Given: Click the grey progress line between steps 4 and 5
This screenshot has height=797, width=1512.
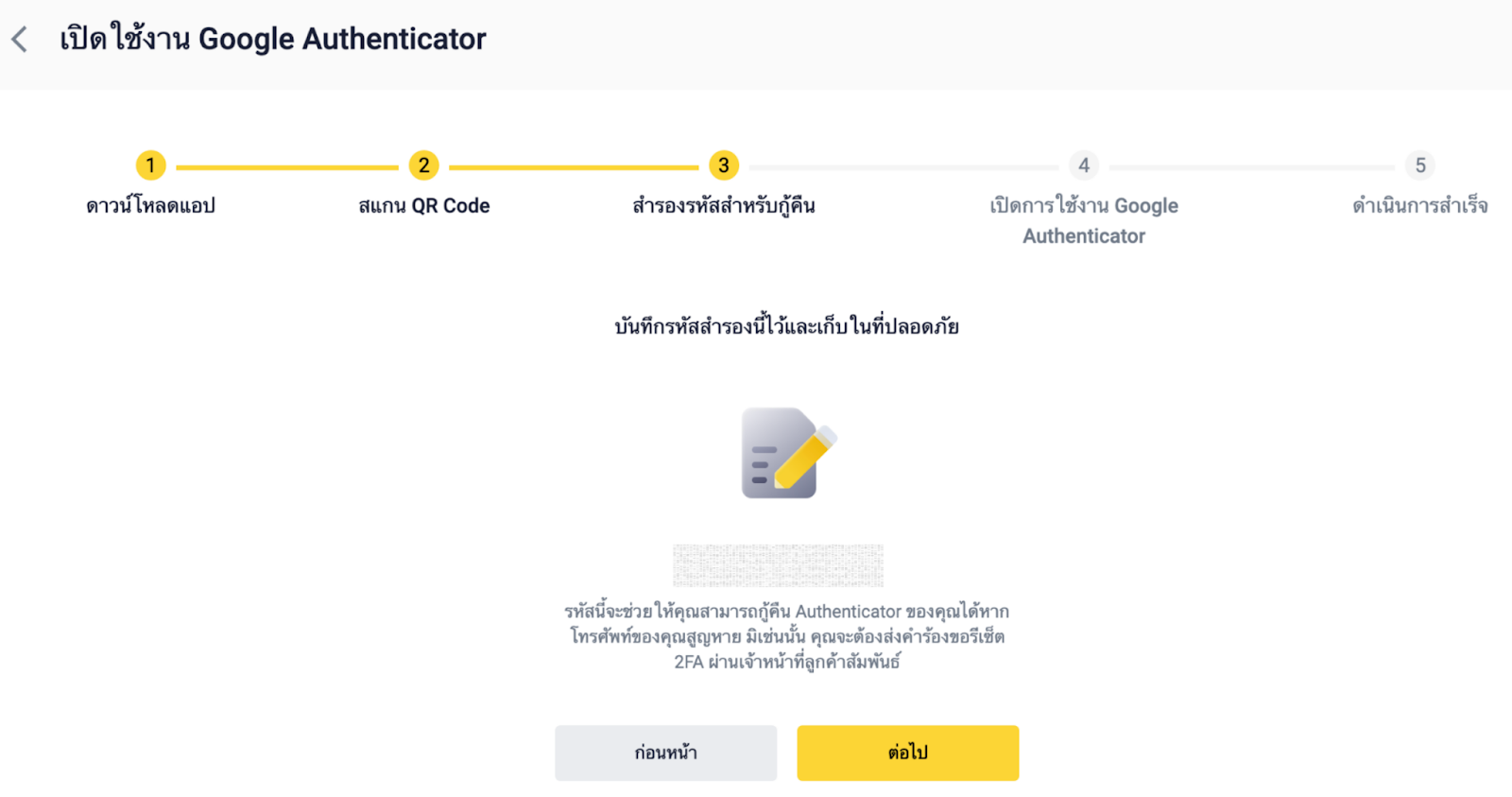Looking at the screenshot, I should point(1251,167).
